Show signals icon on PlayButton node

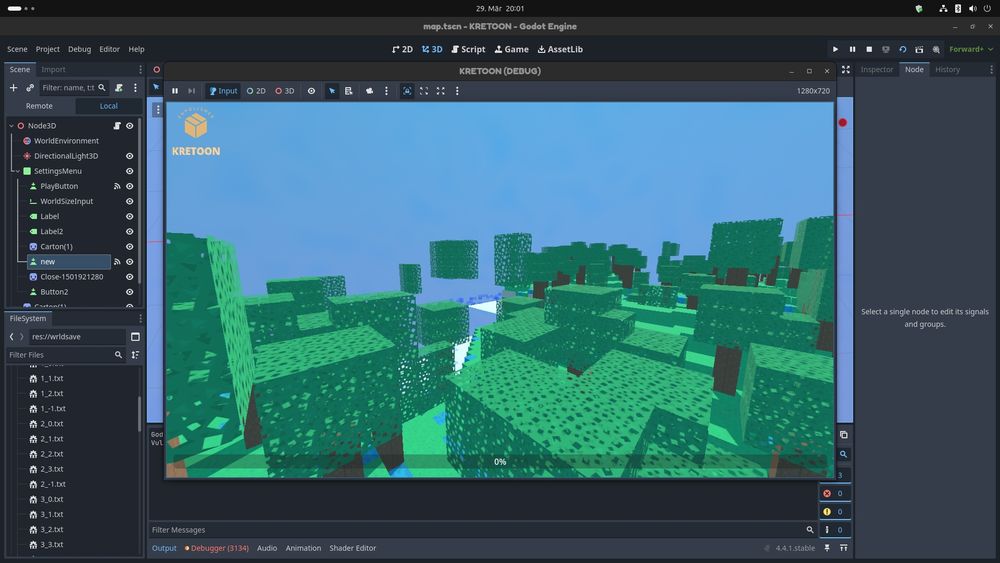click(117, 186)
